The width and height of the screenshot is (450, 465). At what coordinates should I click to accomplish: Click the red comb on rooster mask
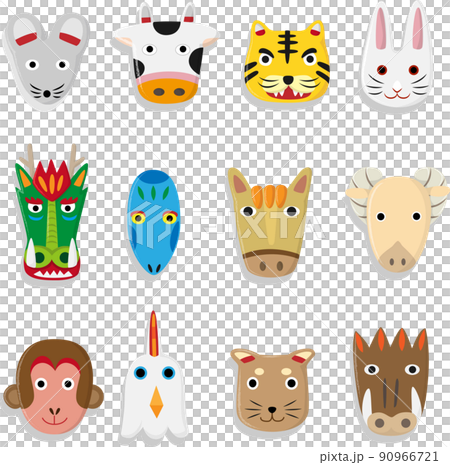coord(153,334)
